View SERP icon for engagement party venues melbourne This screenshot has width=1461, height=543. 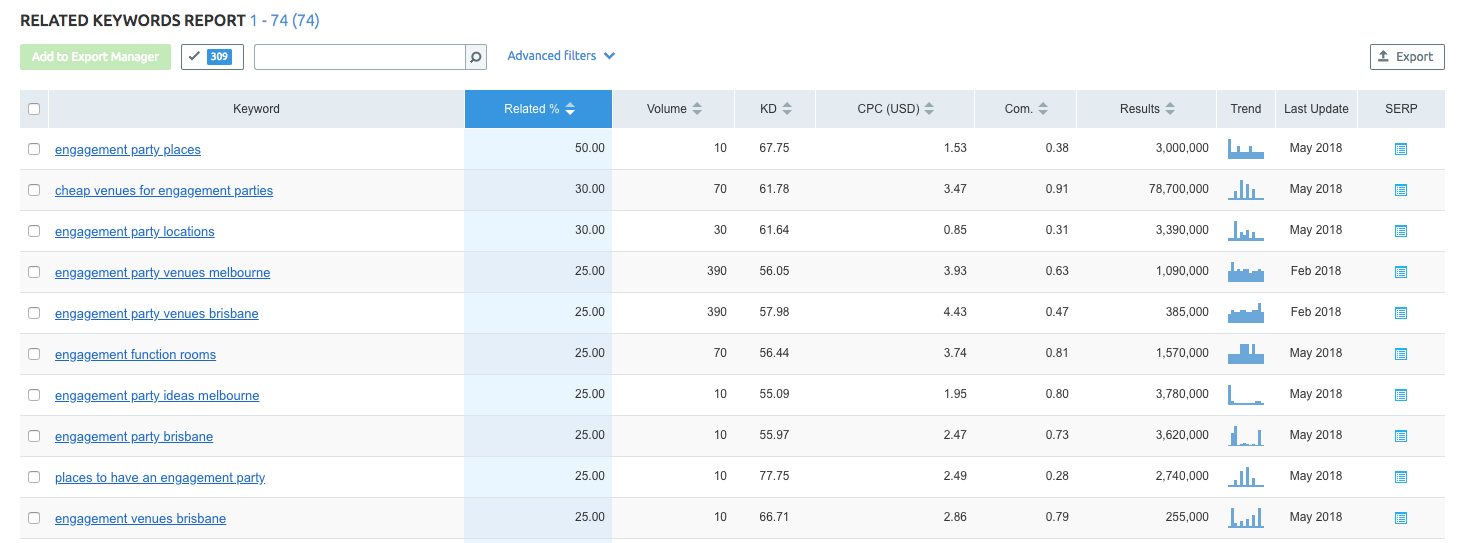pos(1400,272)
